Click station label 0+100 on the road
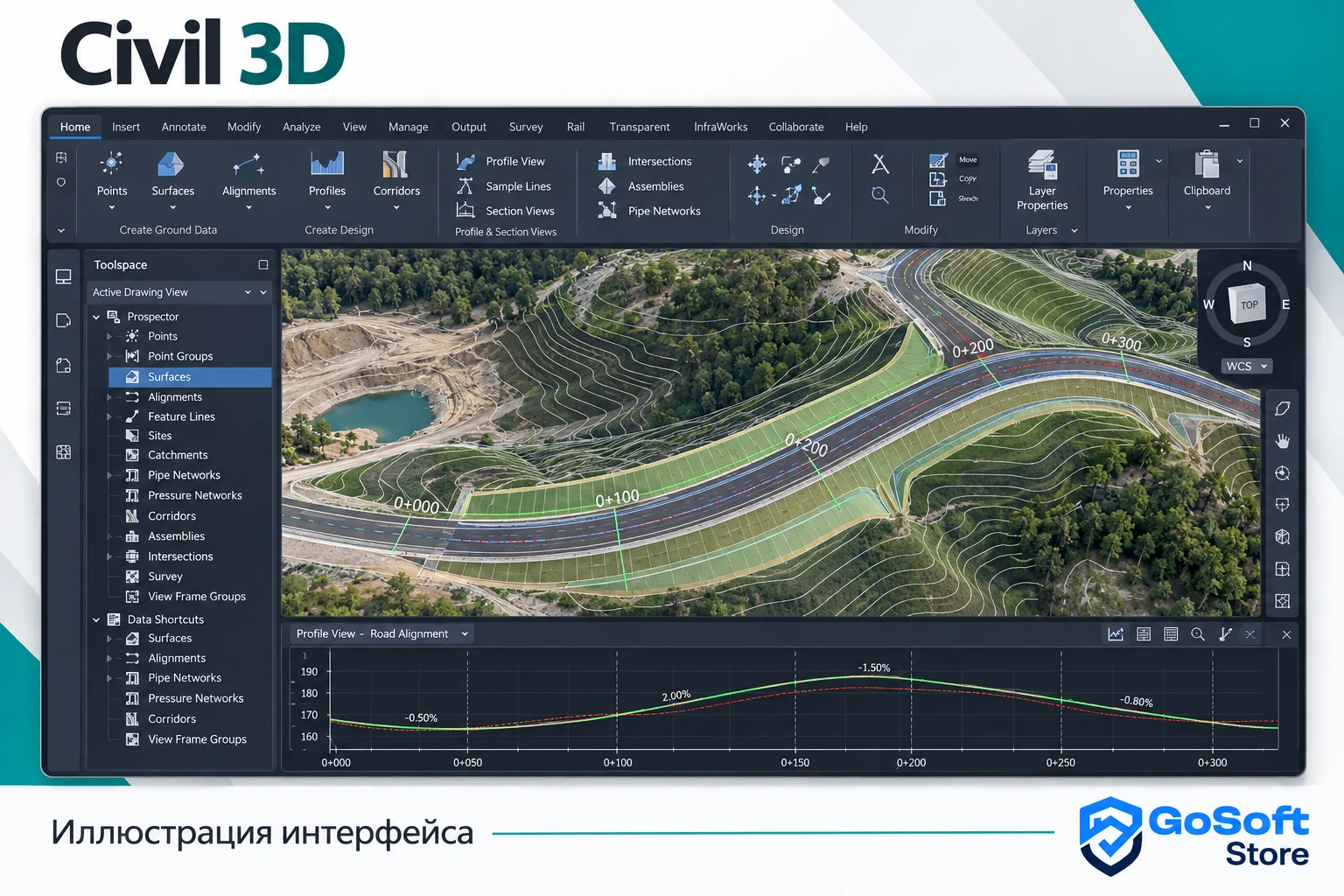This screenshot has width=1344, height=896. [x=617, y=498]
